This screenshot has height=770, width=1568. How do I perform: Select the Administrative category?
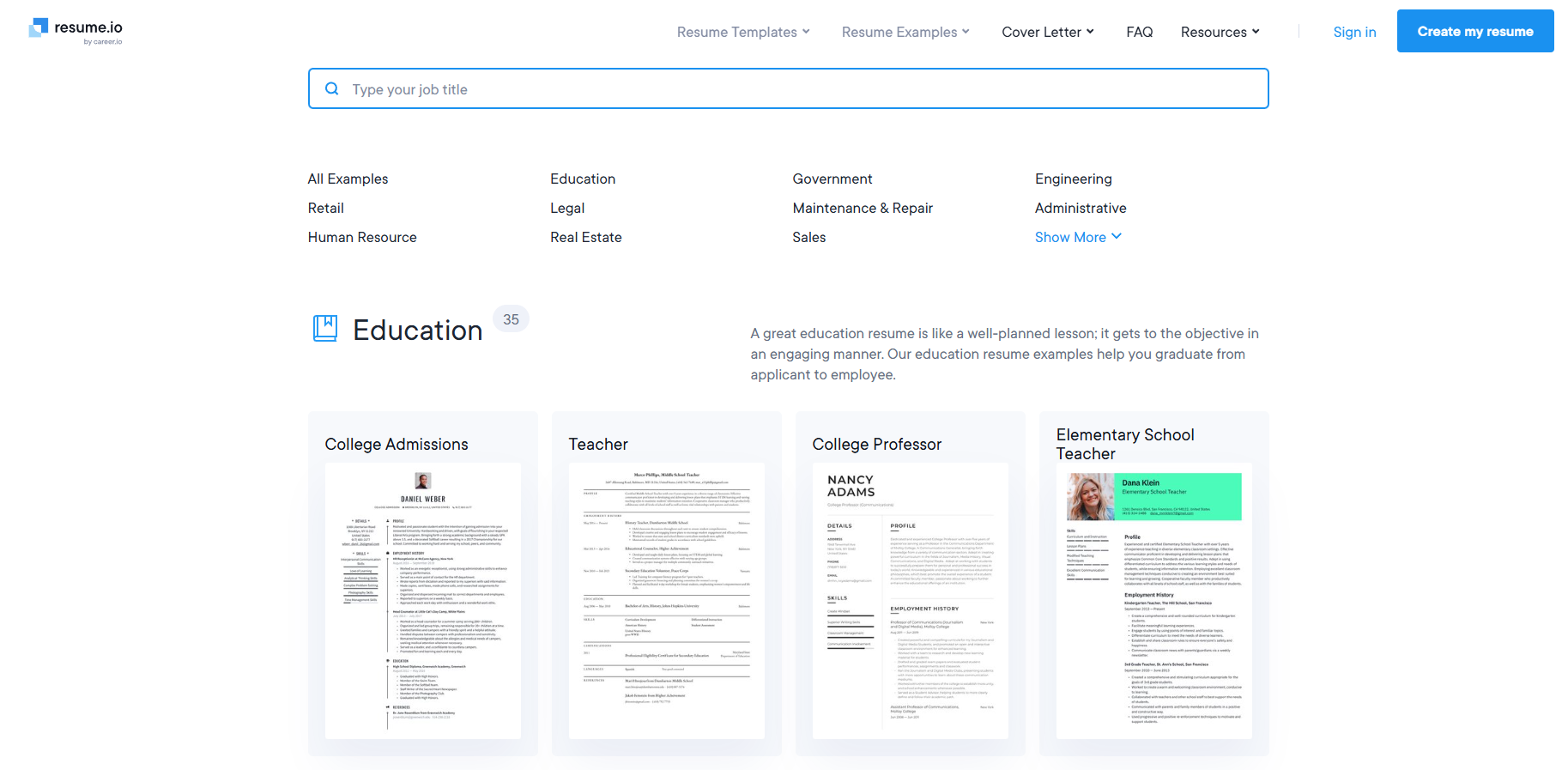point(1081,208)
